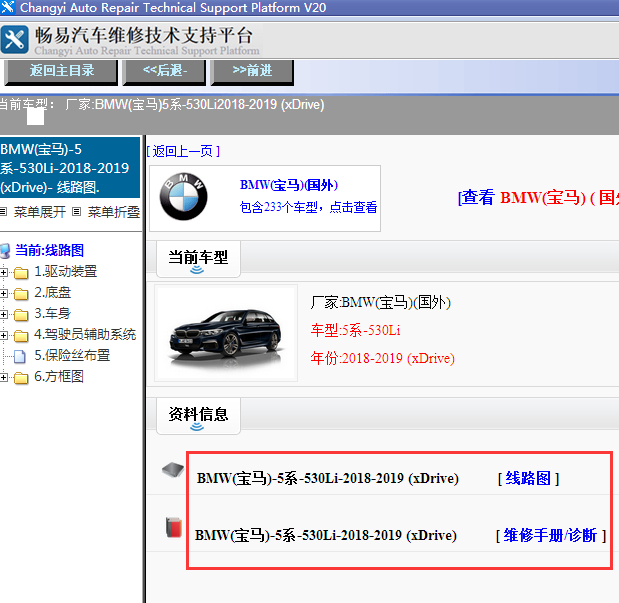Click the BMW roundel logo

click(x=183, y=196)
